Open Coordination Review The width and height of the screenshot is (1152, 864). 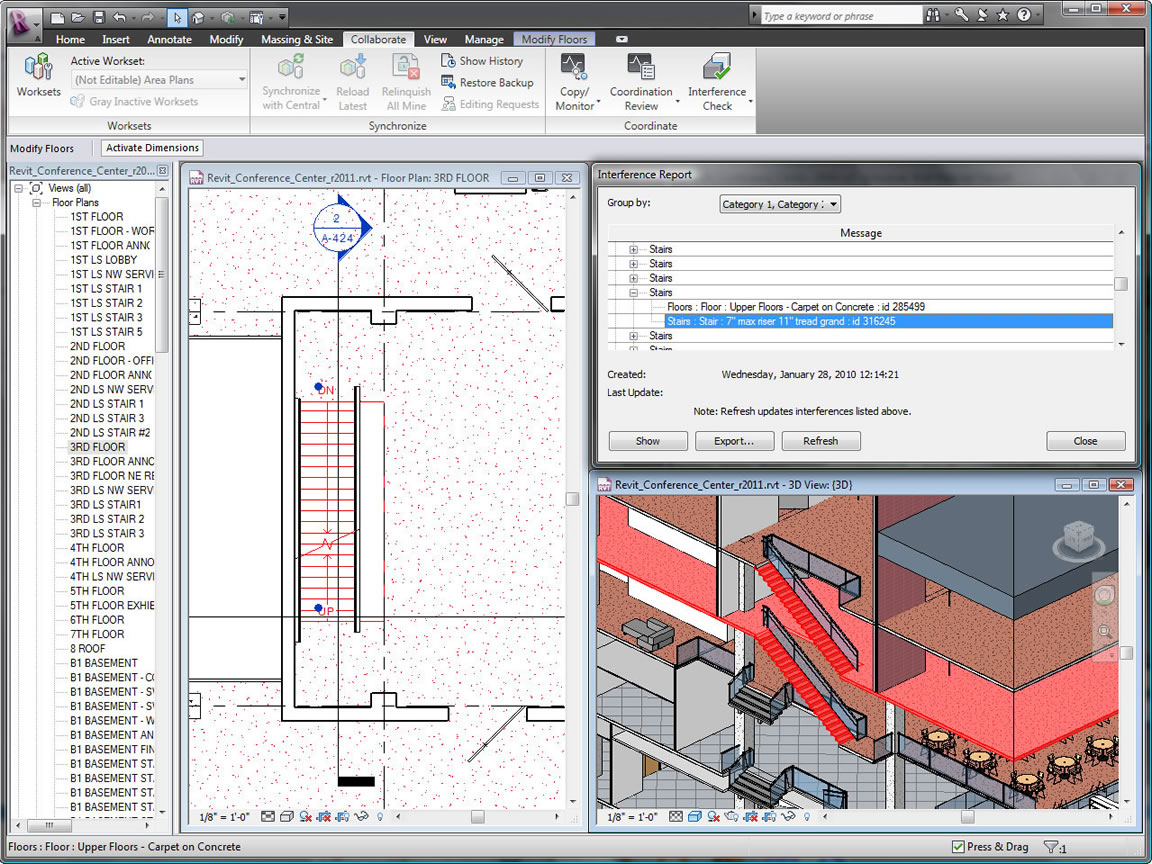pos(641,80)
